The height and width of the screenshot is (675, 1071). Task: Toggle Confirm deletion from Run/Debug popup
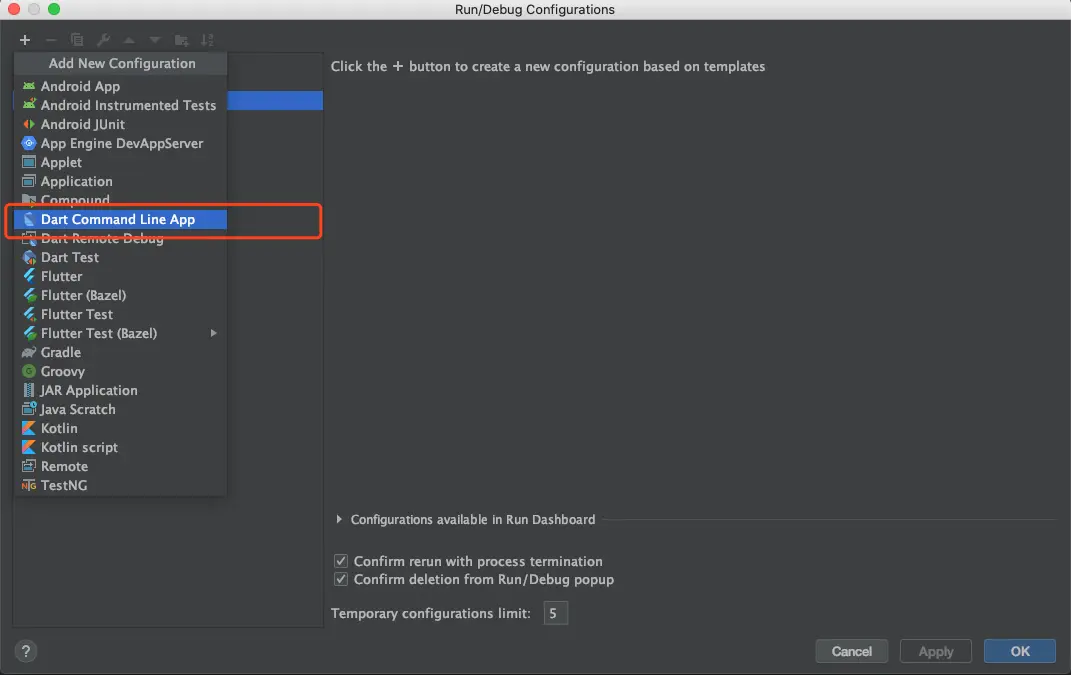pyautogui.click(x=341, y=580)
